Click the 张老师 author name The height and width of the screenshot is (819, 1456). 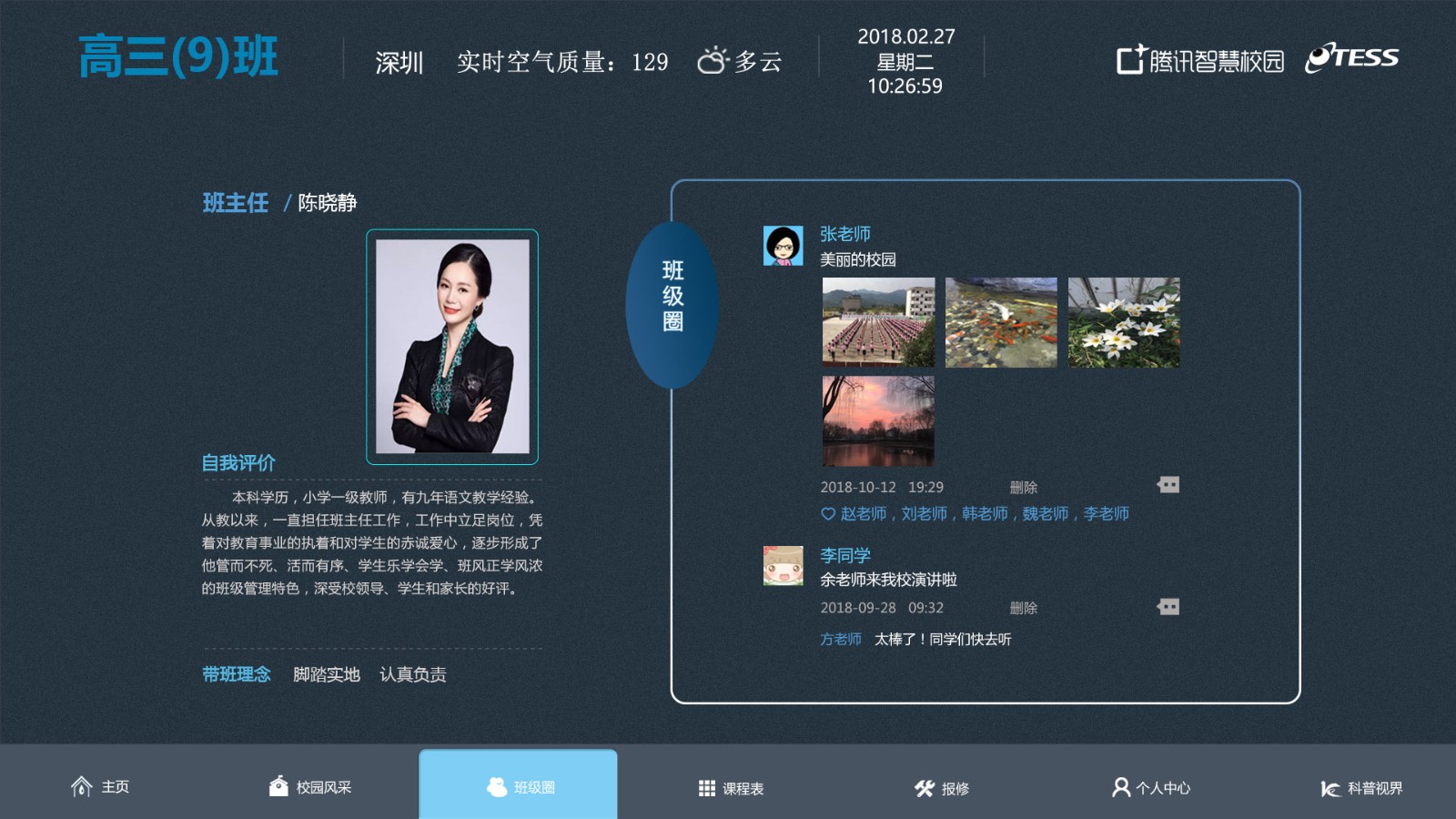tap(845, 234)
